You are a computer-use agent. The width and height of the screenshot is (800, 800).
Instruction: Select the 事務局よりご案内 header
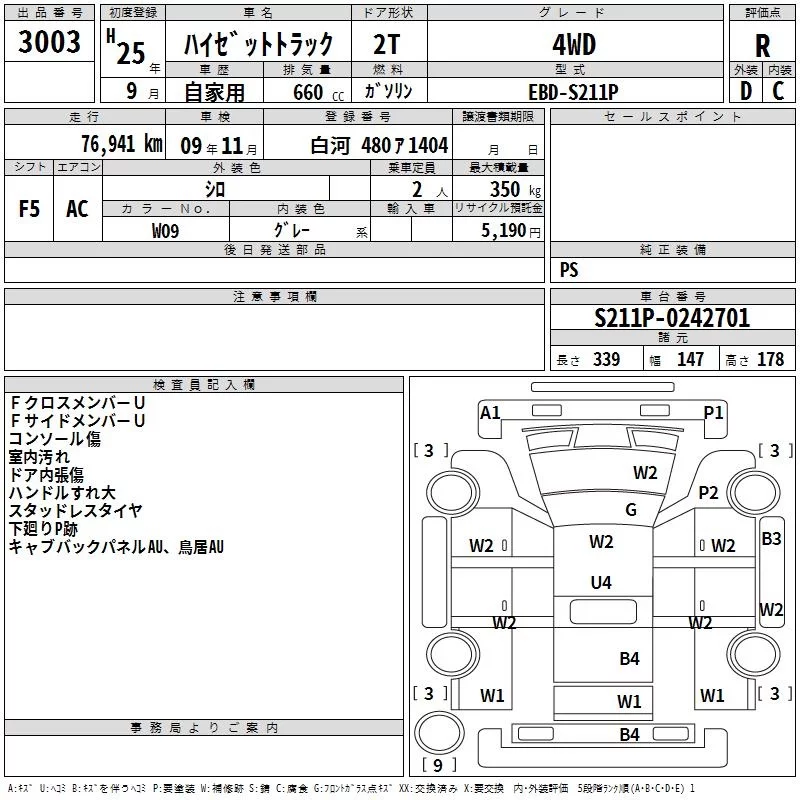pos(204,728)
